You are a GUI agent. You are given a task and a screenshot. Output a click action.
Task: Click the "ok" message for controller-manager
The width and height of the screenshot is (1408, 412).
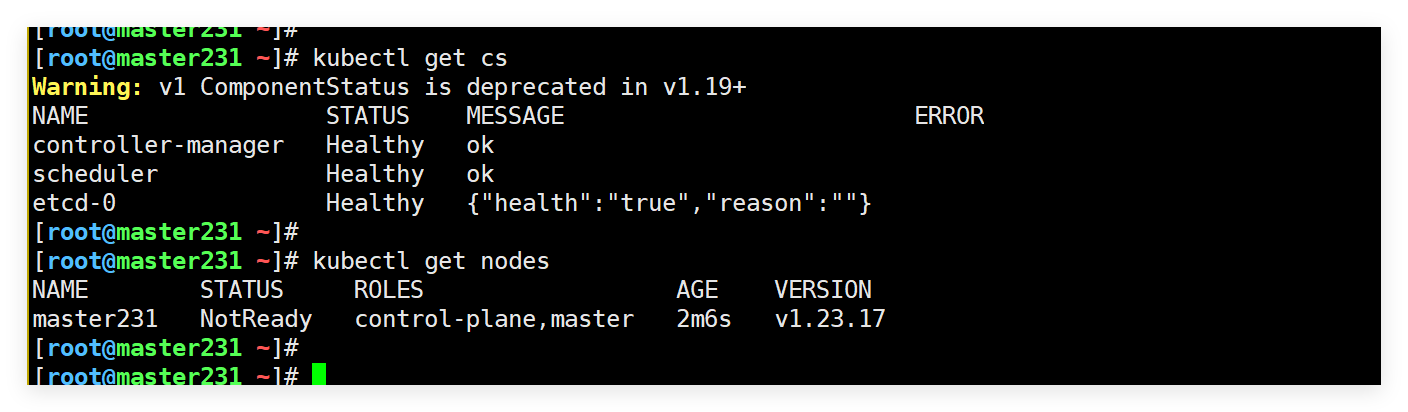click(x=480, y=145)
